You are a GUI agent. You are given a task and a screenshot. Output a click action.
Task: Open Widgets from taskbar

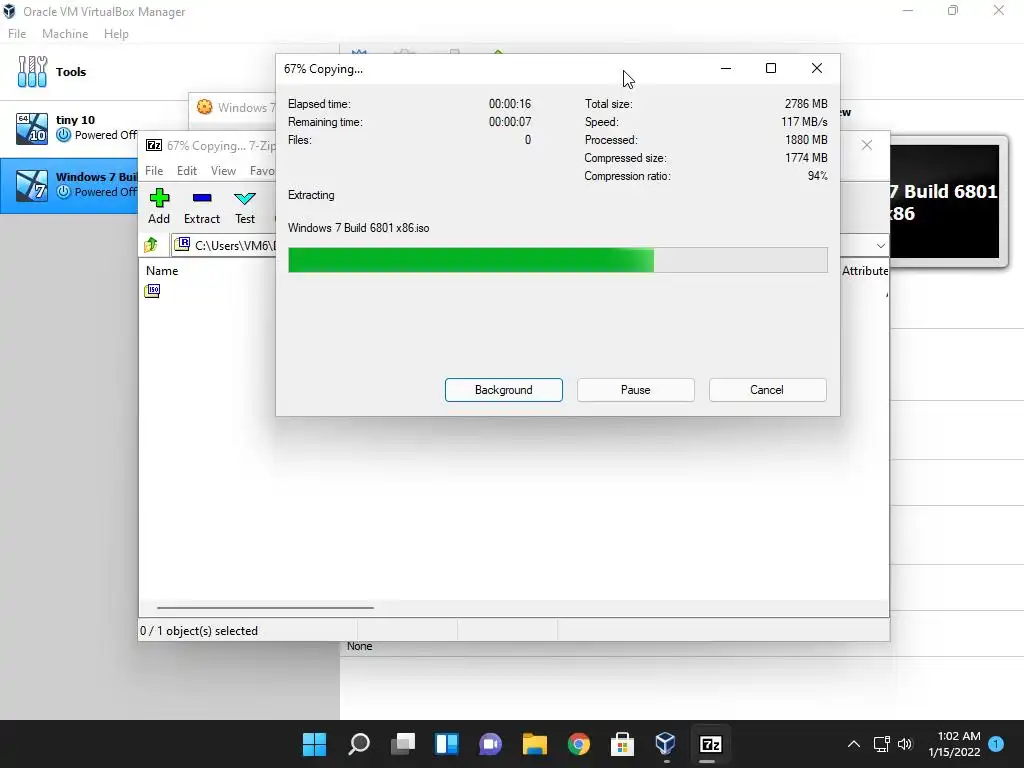tap(447, 744)
